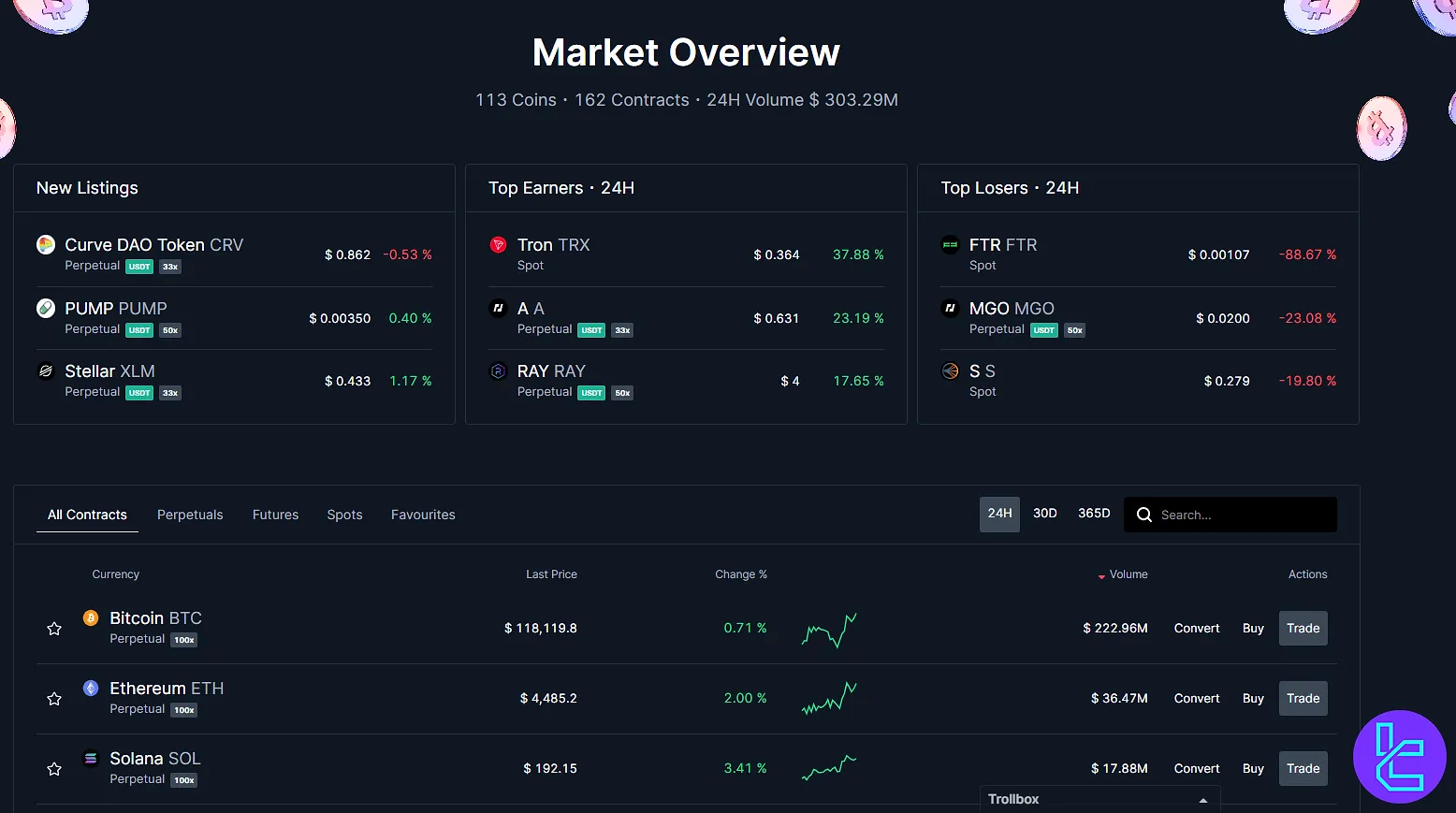The height and width of the screenshot is (813, 1456).
Task: Favourite the Solana SOL contract
Action: pos(54,769)
